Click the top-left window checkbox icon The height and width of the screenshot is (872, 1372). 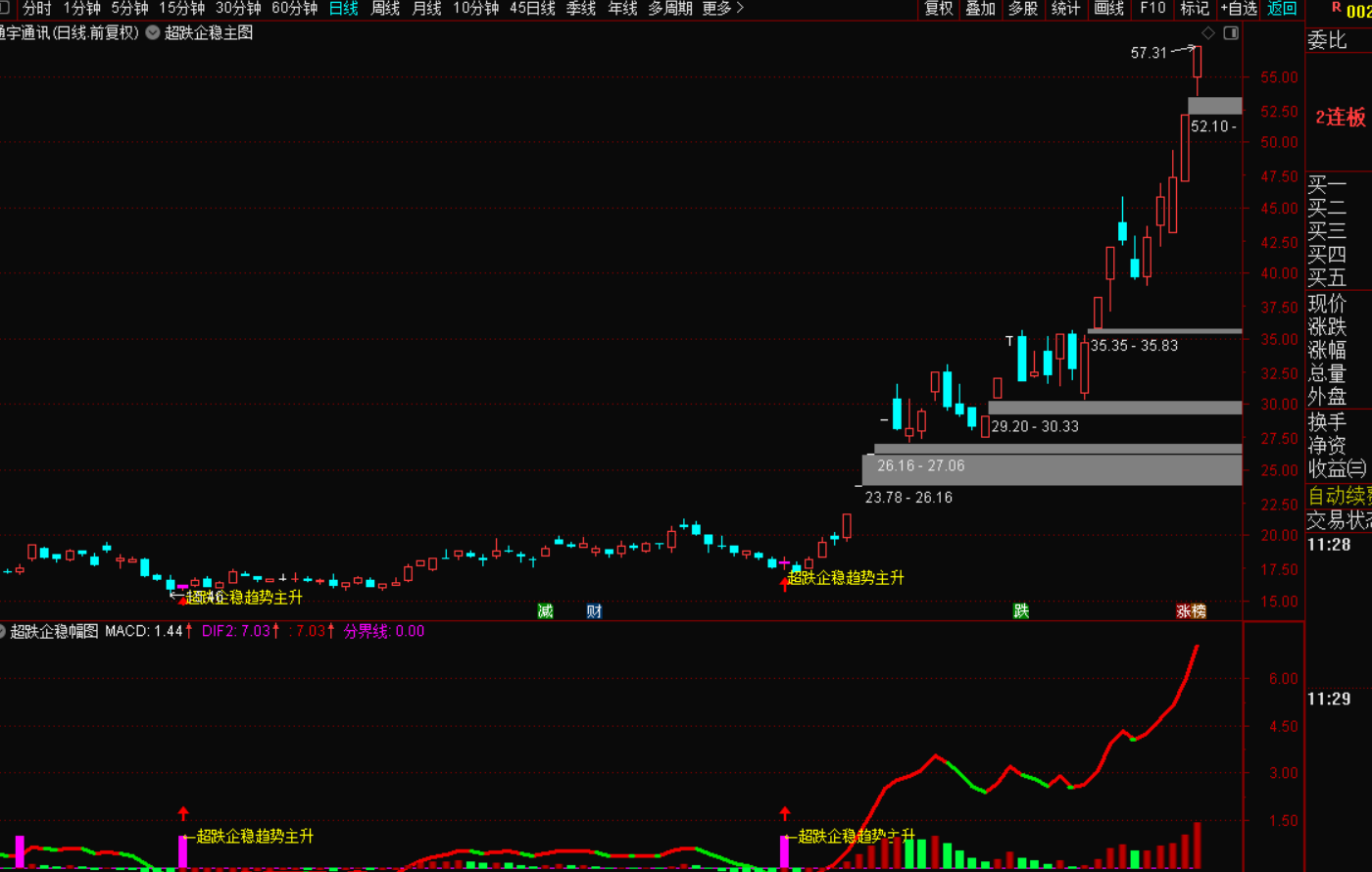4,9
